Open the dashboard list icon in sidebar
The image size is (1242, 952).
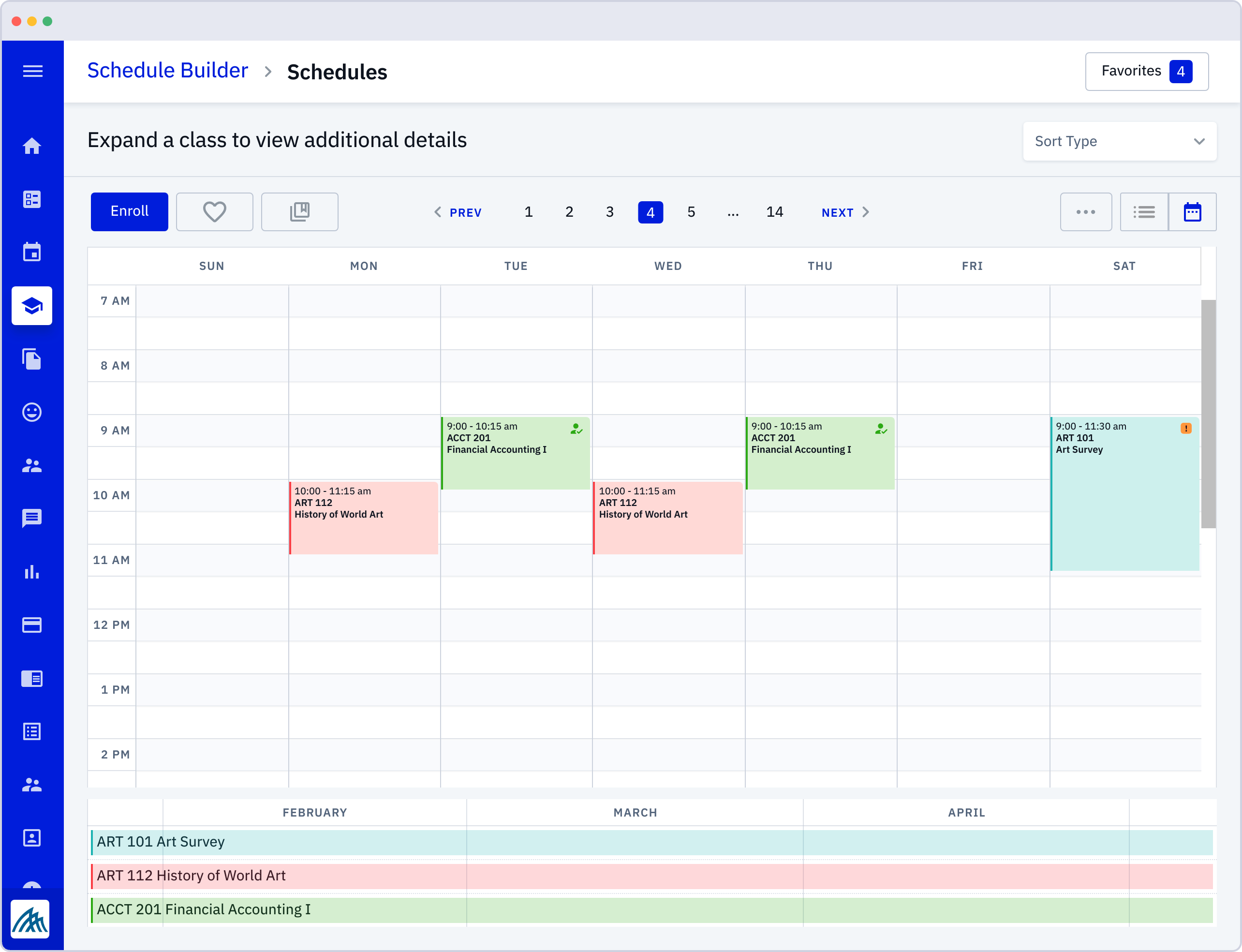click(32, 199)
